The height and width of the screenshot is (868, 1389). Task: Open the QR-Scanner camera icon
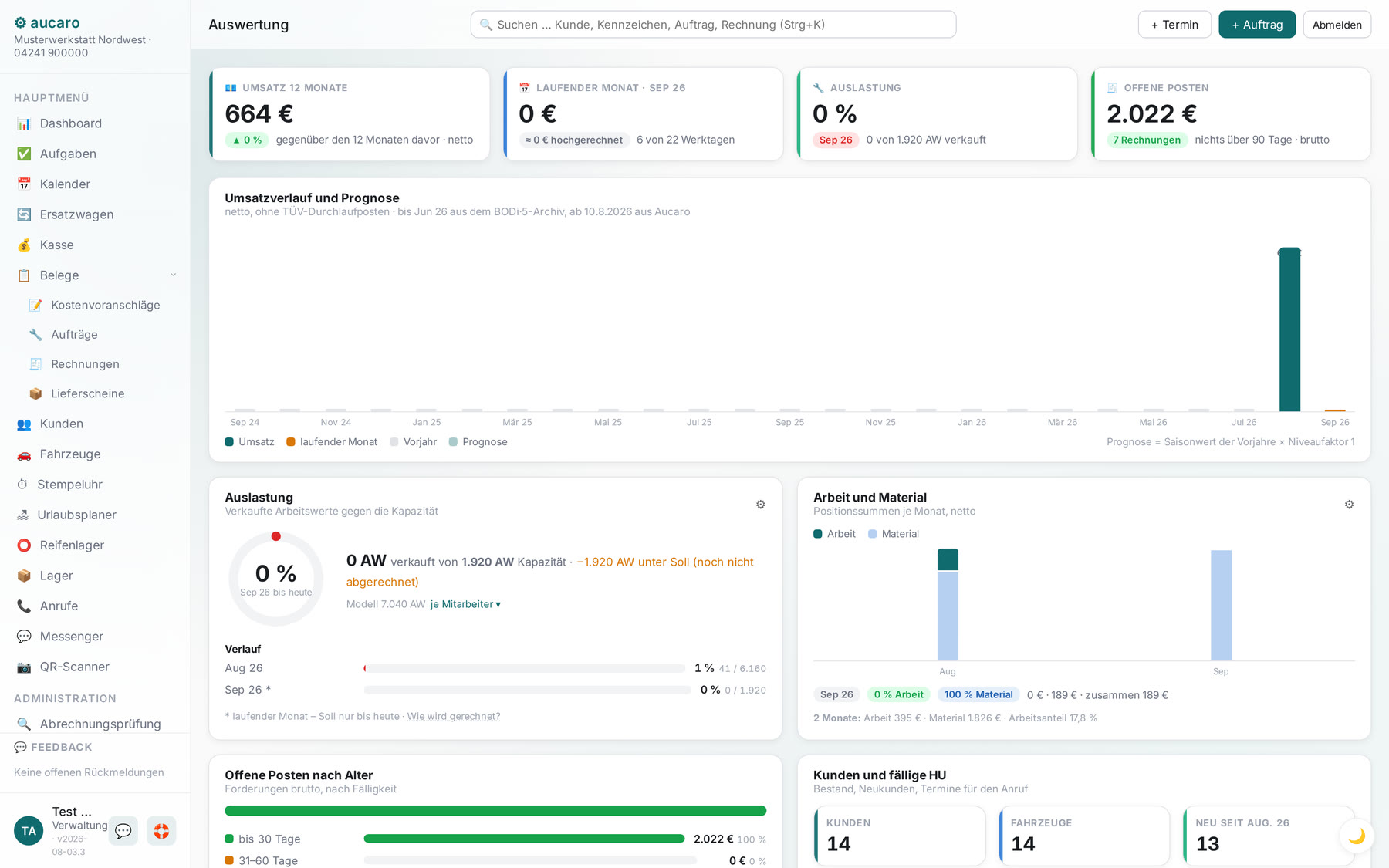[x=24, y=667]
